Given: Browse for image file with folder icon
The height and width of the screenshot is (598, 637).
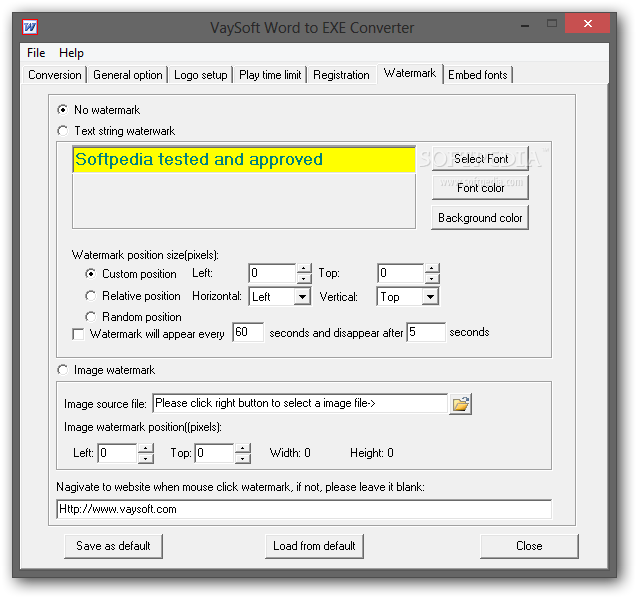Looking at the screenshot, I should pyautogui.click(x=460, y=404).
